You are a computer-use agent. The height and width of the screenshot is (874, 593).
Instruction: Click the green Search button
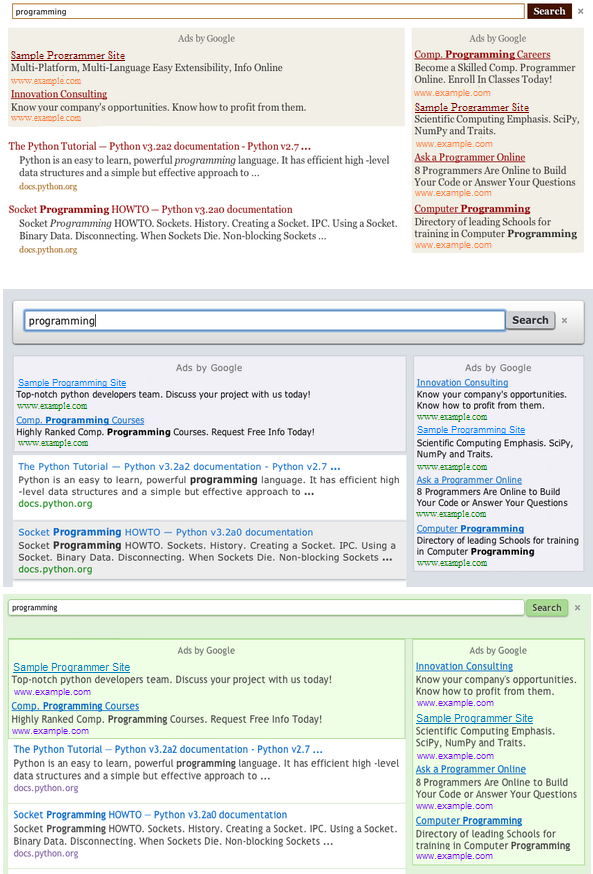pyautogui.click(x=547, y=608)
